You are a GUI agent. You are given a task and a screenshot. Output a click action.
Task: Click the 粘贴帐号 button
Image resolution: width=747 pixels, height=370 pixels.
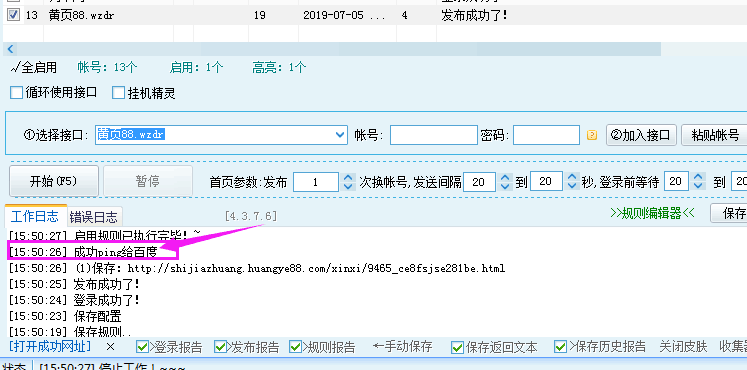(x=715, y=135)
